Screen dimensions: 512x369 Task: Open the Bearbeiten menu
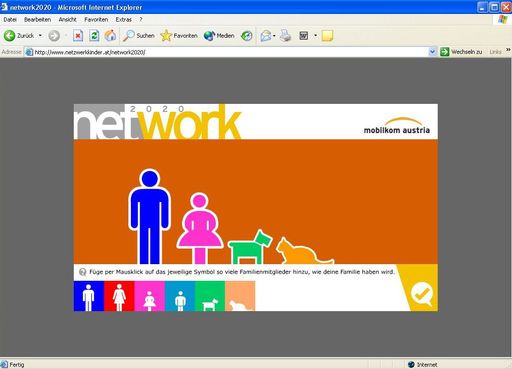point(37,20)
